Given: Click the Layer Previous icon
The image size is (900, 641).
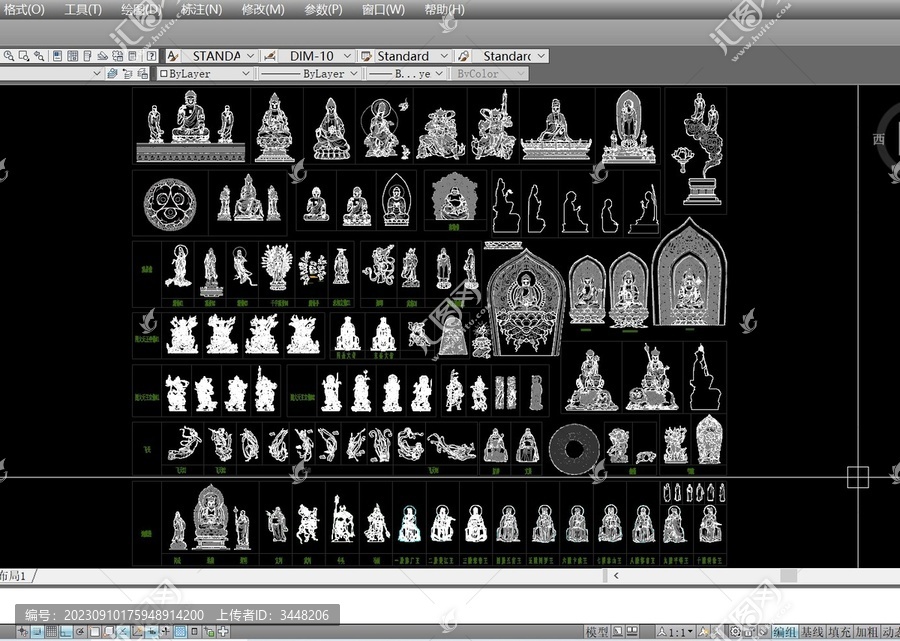Looking at the screenshot, I should (127, 73).
